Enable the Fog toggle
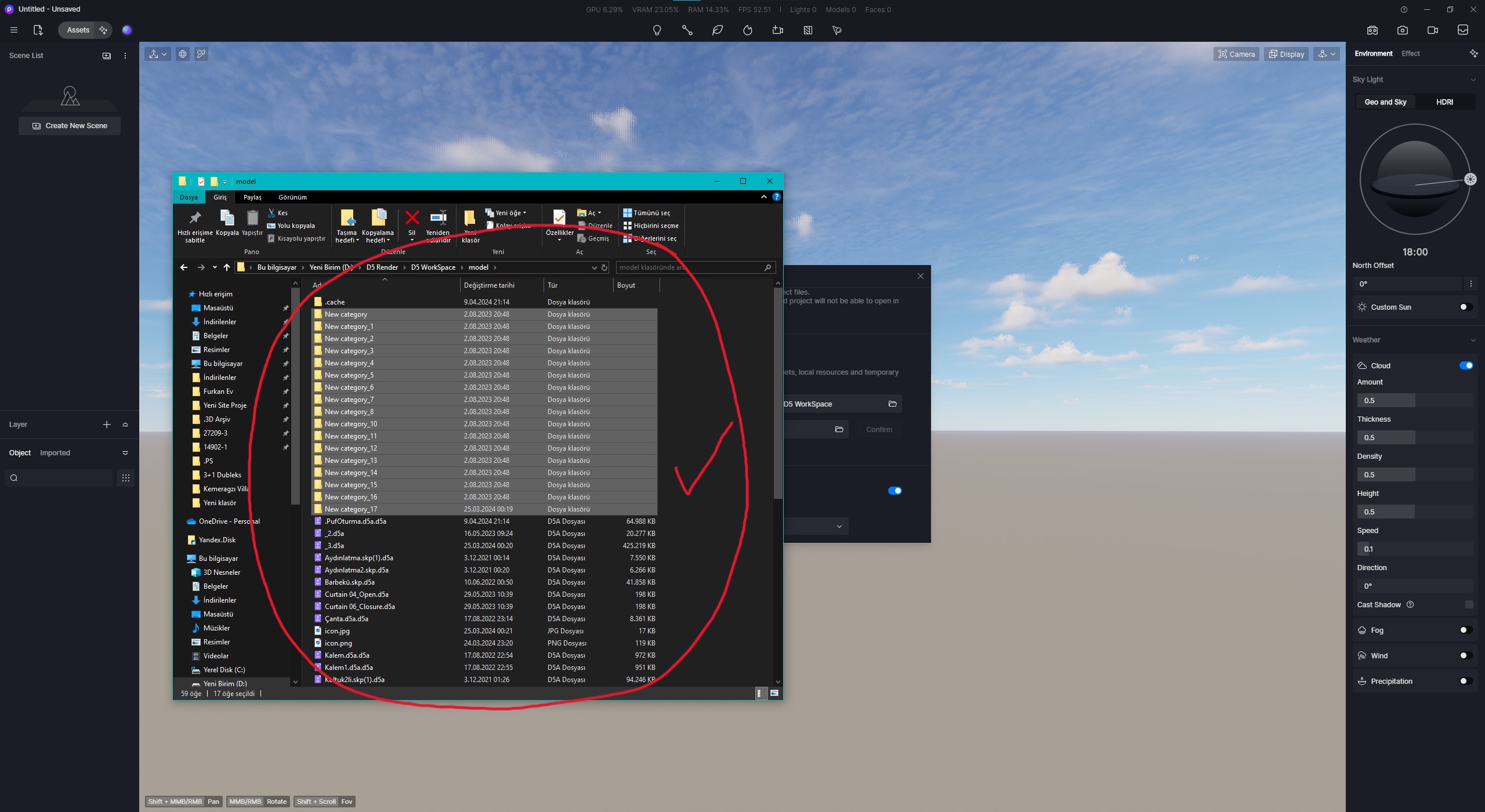The width and height of the screenshot is (1485, 812). point(1465,629)
